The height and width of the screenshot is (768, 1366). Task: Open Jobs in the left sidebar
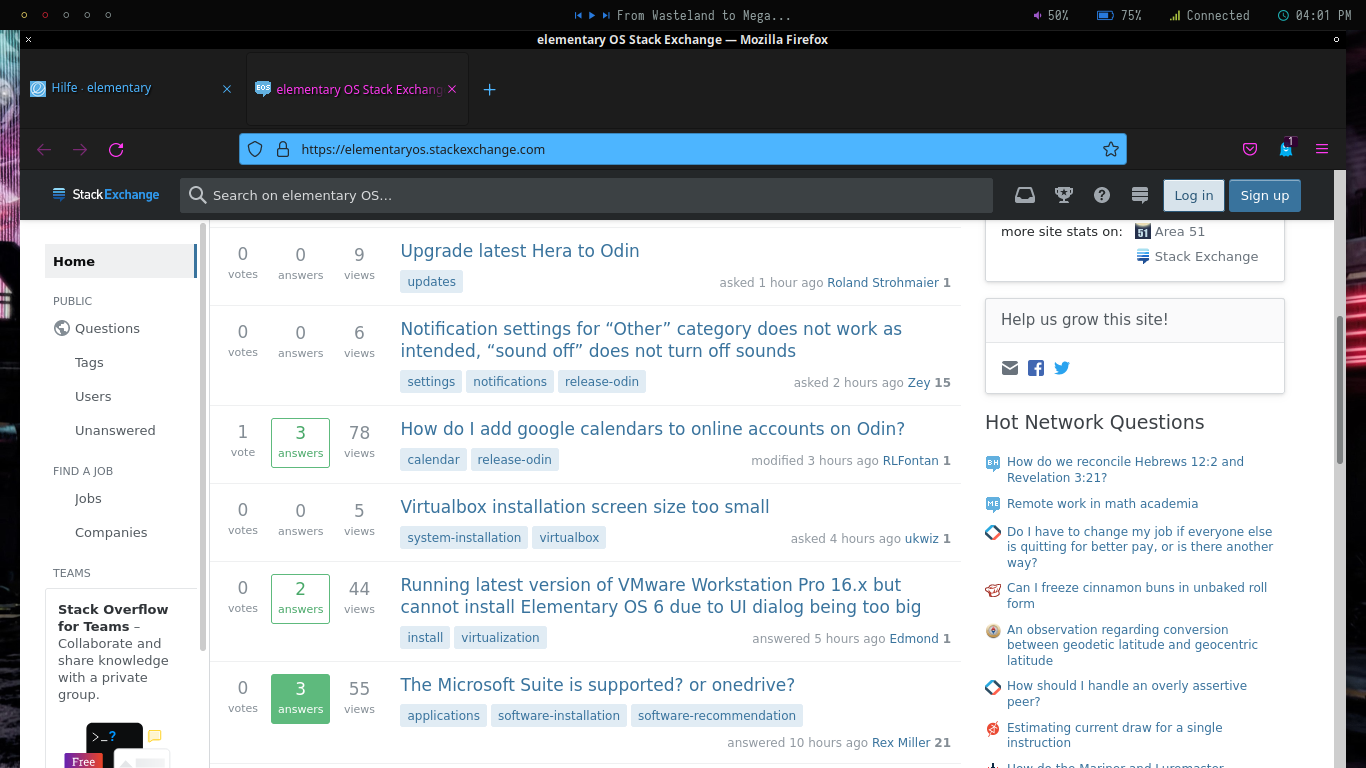[x=88, y=498]
